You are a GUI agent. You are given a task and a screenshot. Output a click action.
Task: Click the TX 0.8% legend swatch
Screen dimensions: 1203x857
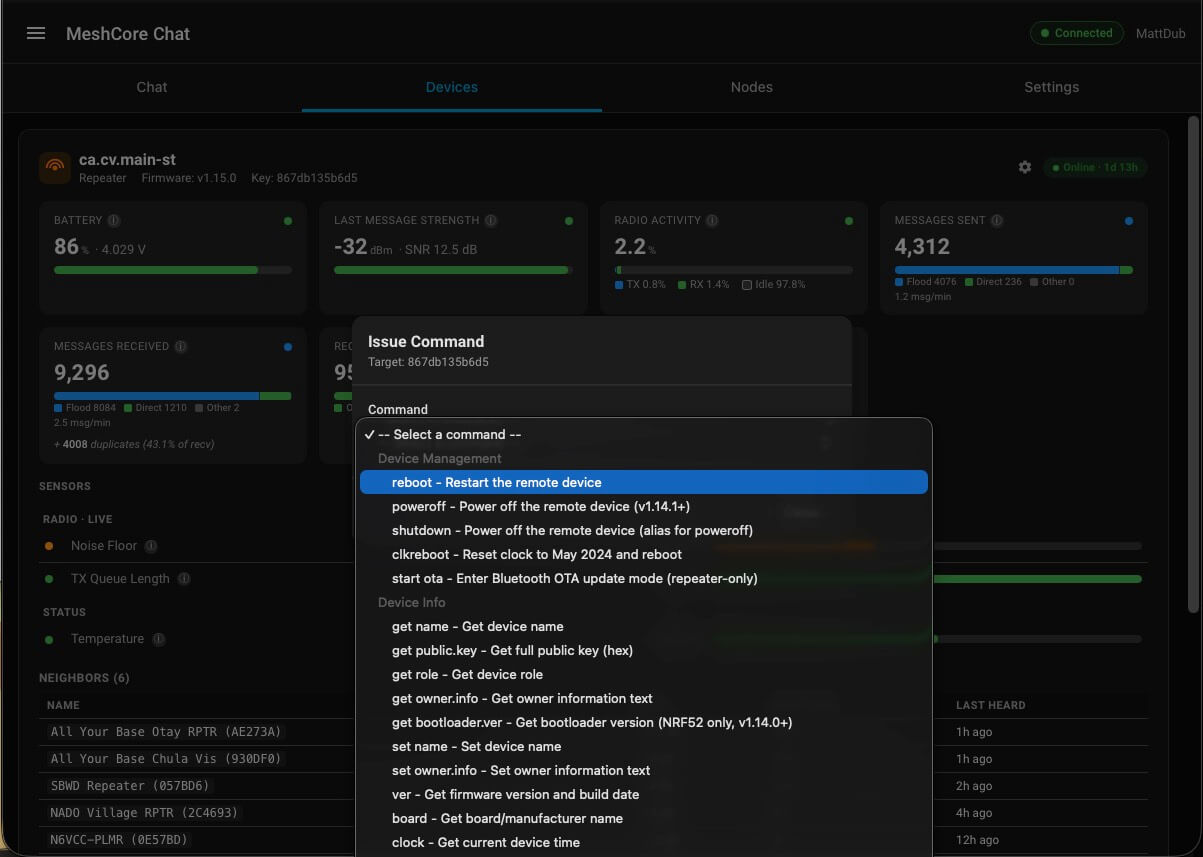619,285
